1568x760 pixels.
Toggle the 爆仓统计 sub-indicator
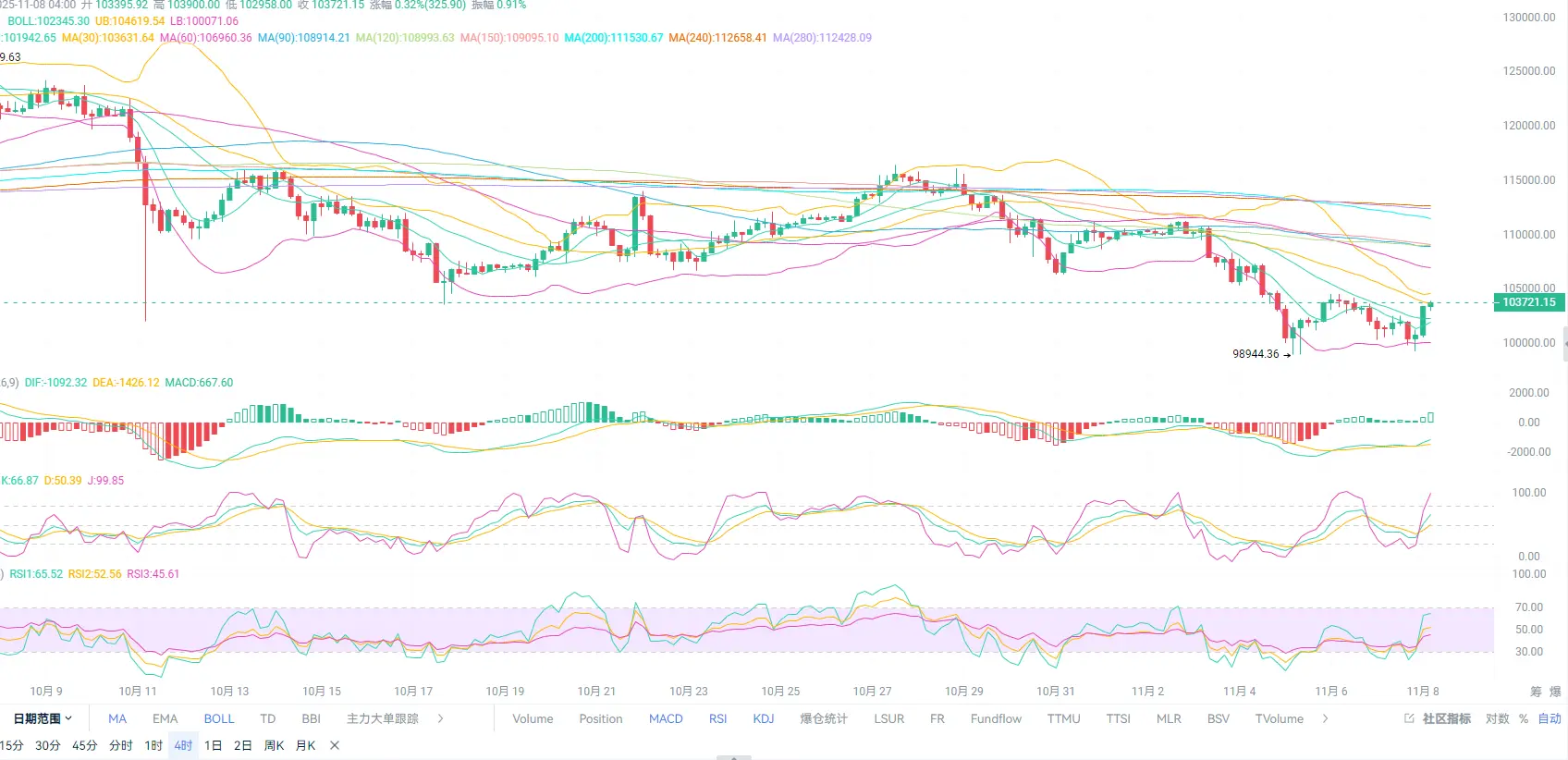[x=824, y=718]
